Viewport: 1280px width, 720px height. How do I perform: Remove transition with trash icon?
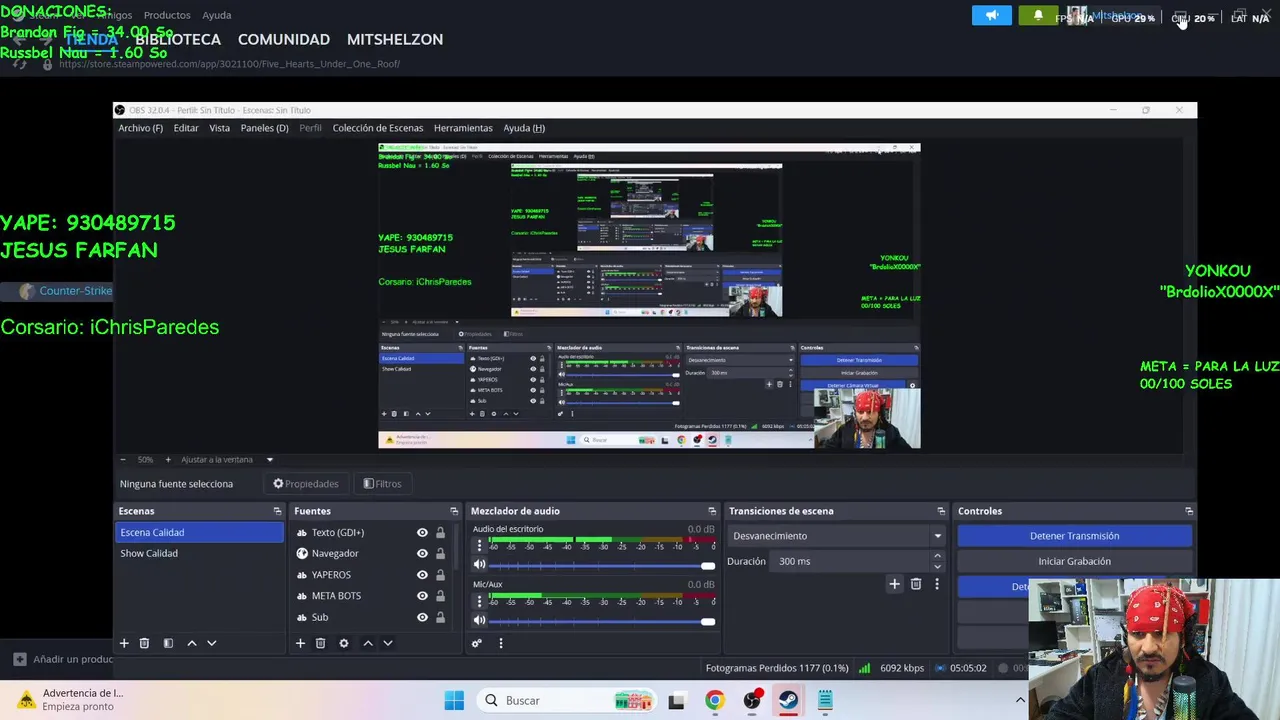(x=915, y=584)
